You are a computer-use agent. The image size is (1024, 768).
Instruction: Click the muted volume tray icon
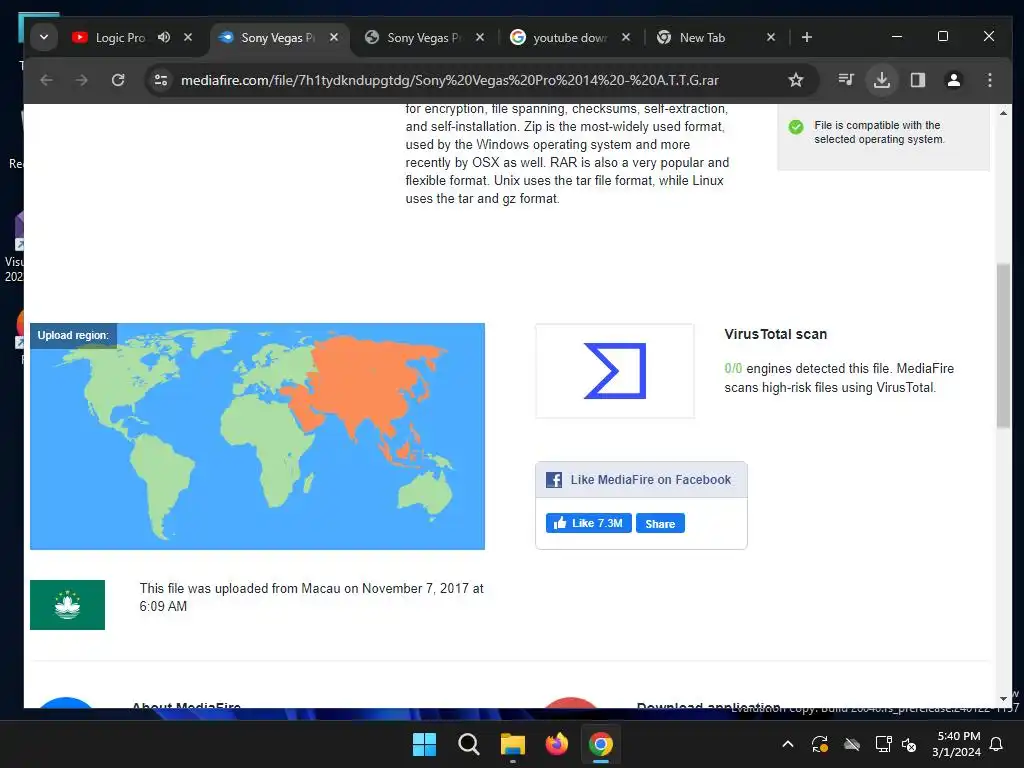909,744
